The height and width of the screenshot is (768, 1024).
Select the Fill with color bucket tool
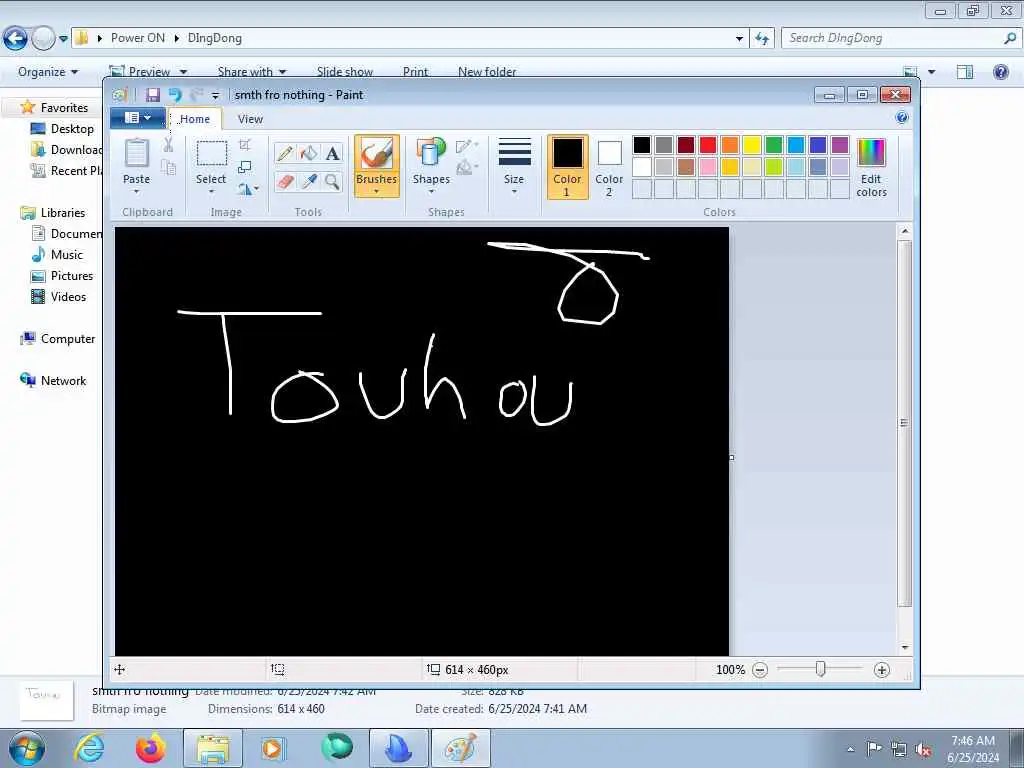pos(309,153)
